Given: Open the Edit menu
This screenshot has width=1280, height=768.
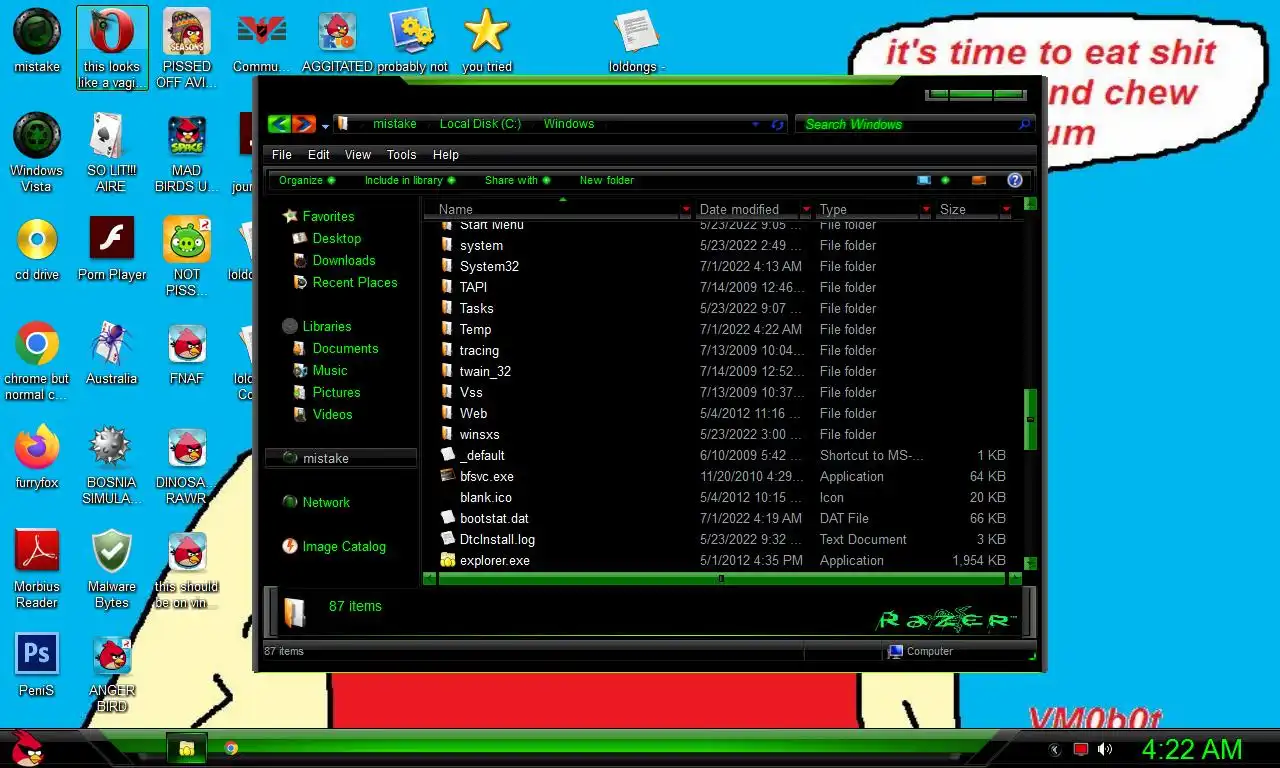Looking at the screenshot, I should tap(319, 155).
